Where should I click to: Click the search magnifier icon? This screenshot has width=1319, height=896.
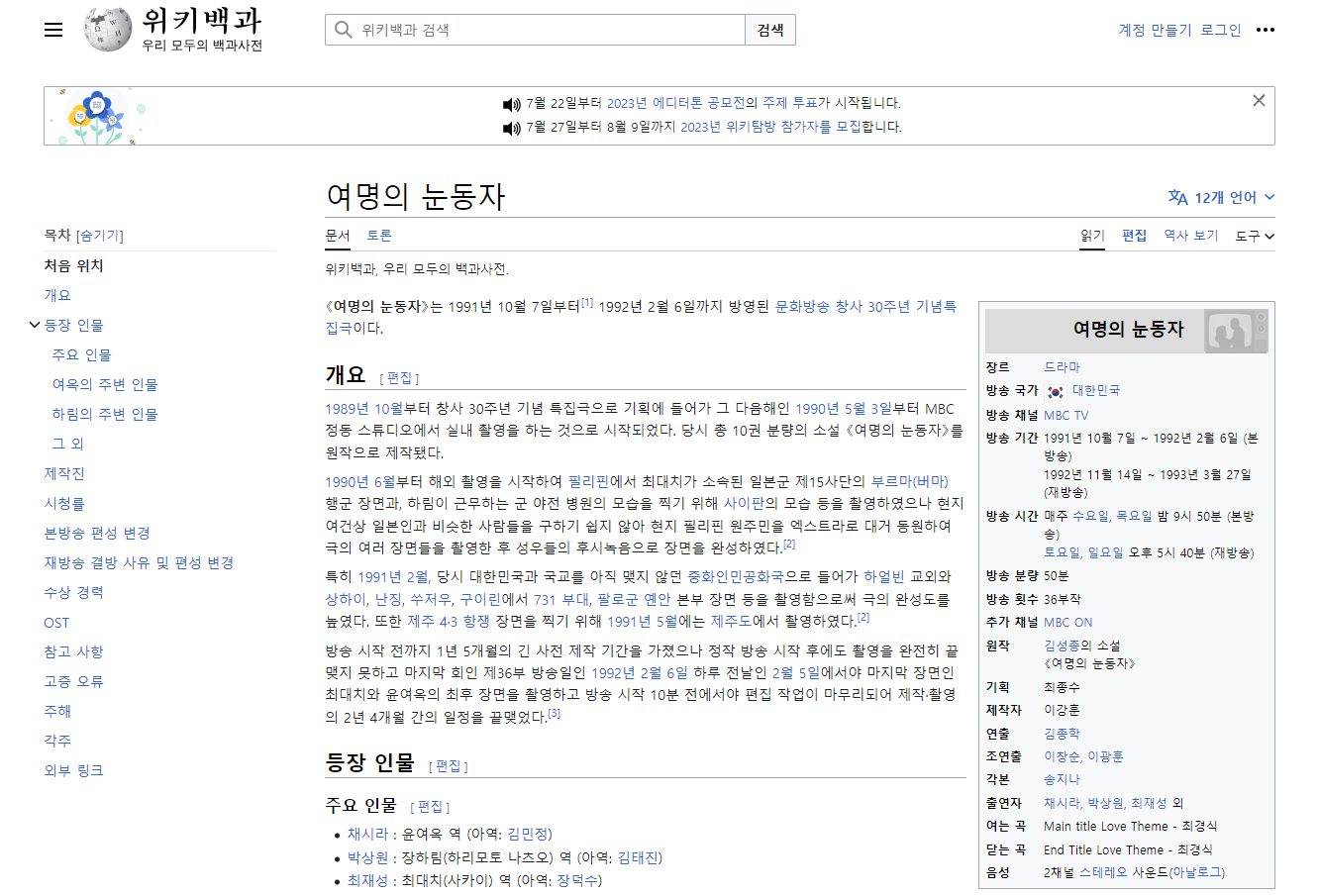click(x=344, y=30)
